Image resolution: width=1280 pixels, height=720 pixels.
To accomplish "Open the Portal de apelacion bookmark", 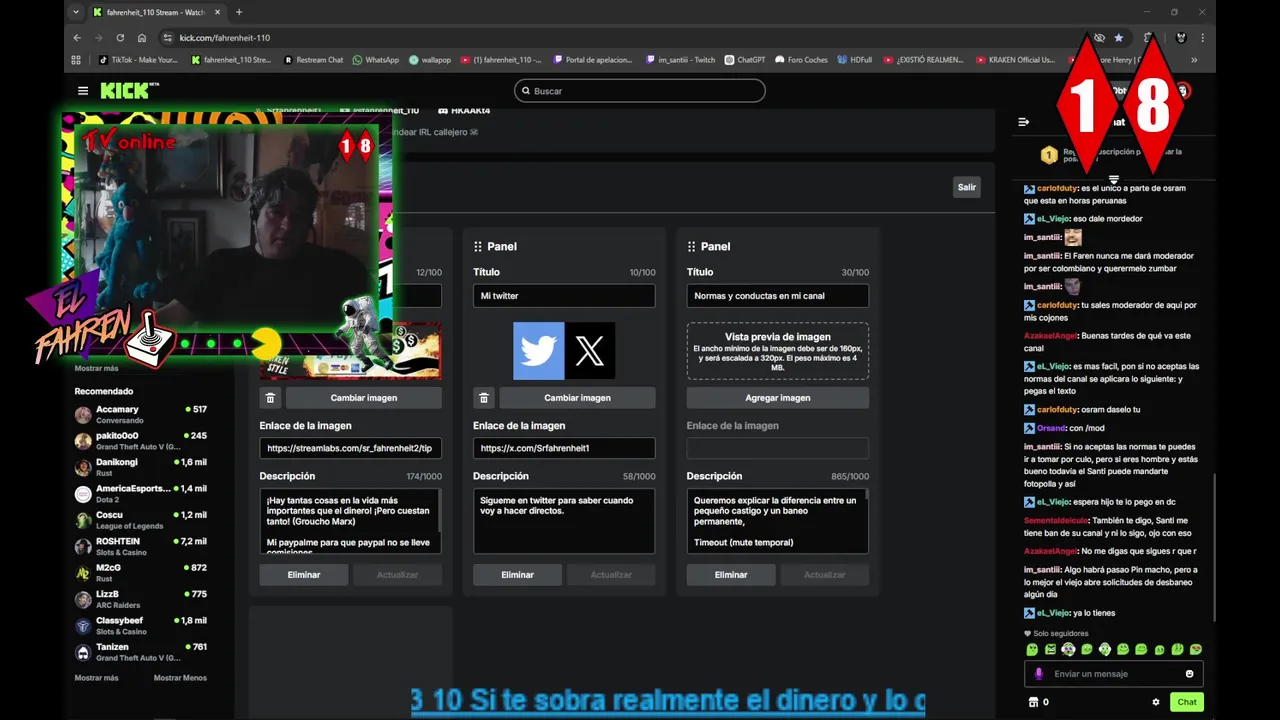I will [593, 60].
